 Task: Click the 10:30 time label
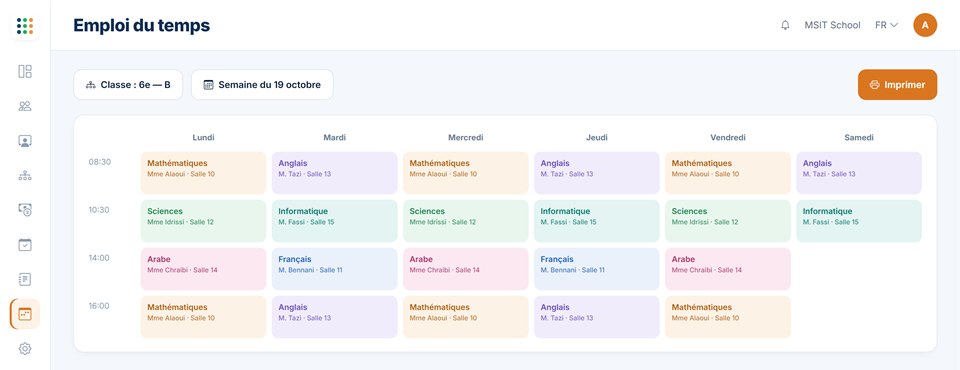coord(99,210)
